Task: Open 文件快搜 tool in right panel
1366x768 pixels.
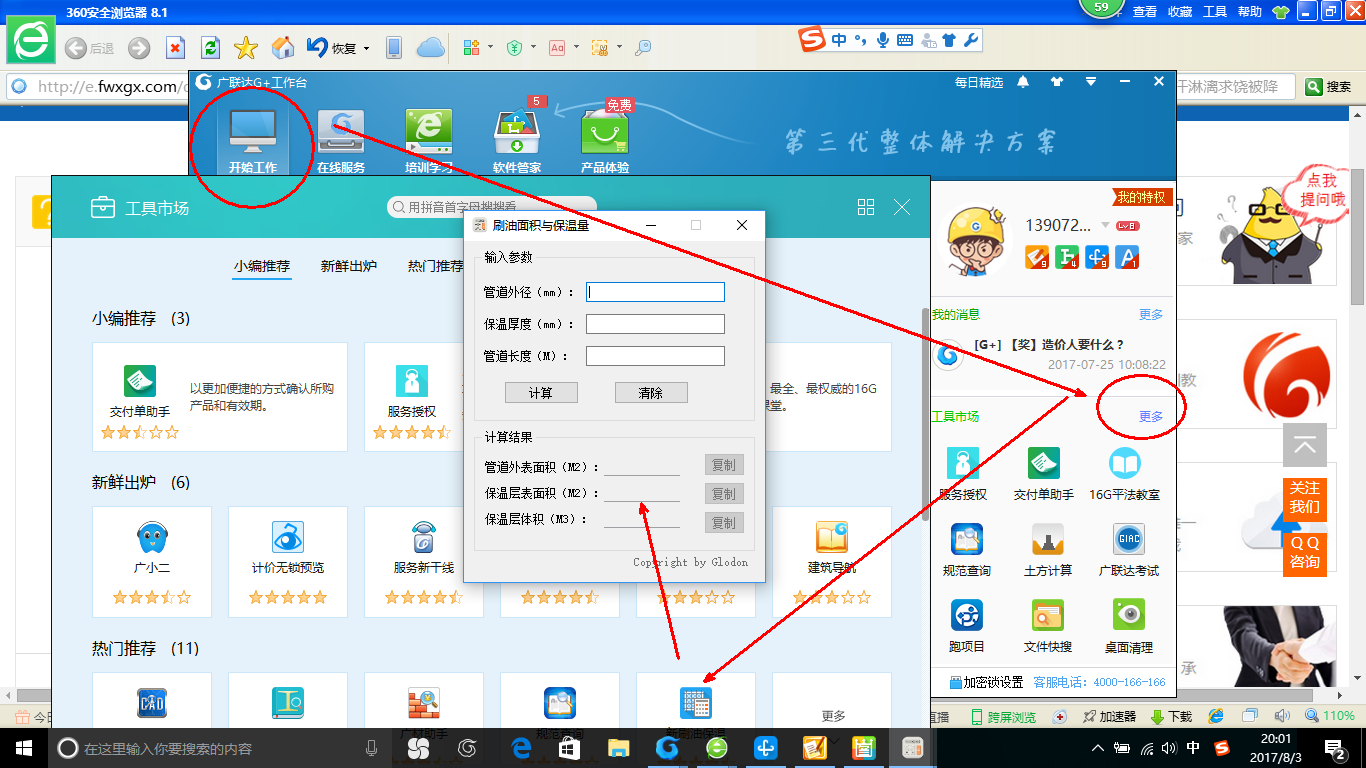Action: tap(1047, 626)
